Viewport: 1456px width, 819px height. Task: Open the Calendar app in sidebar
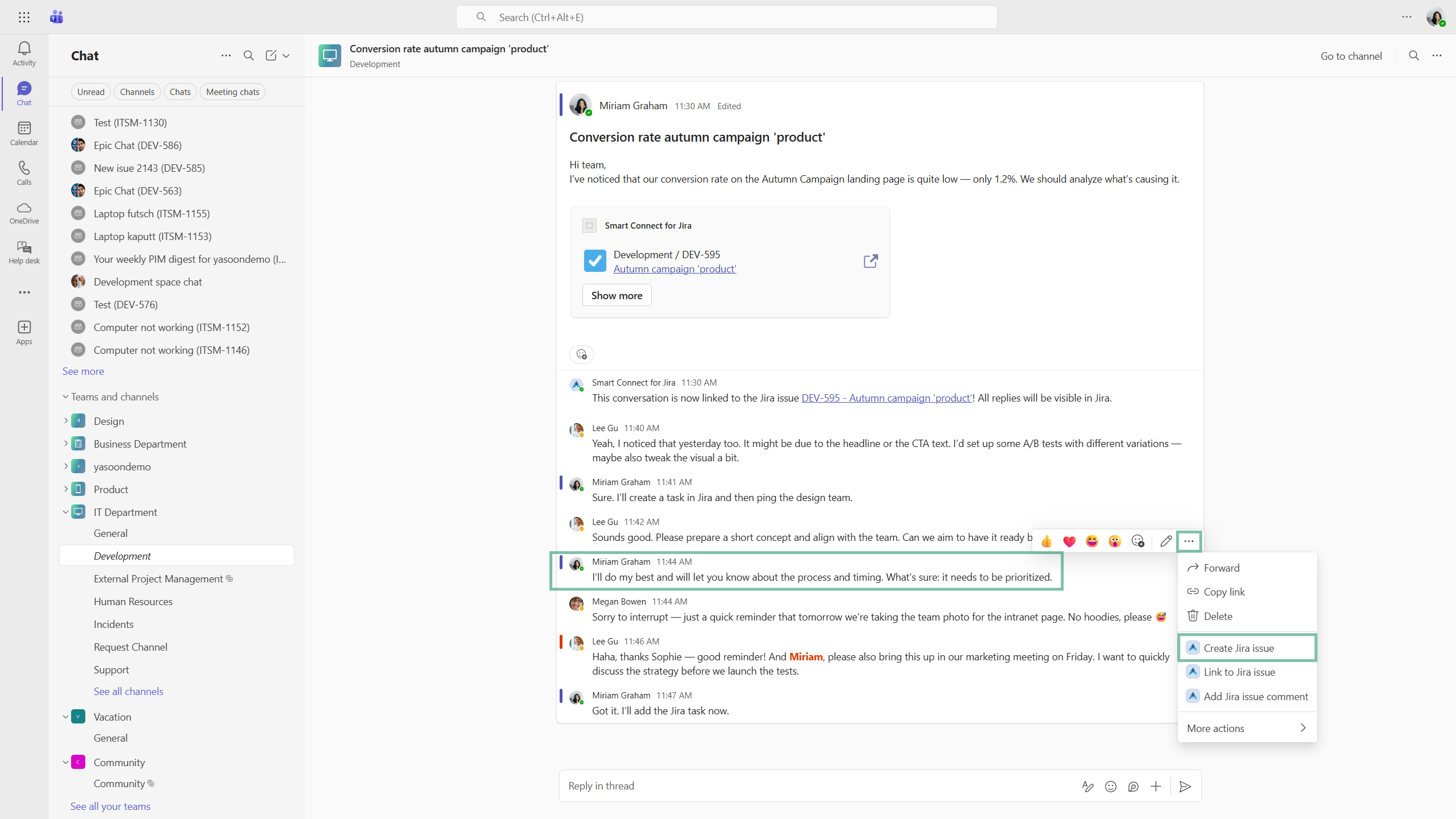pyautogui.click(x=24, y=133)
